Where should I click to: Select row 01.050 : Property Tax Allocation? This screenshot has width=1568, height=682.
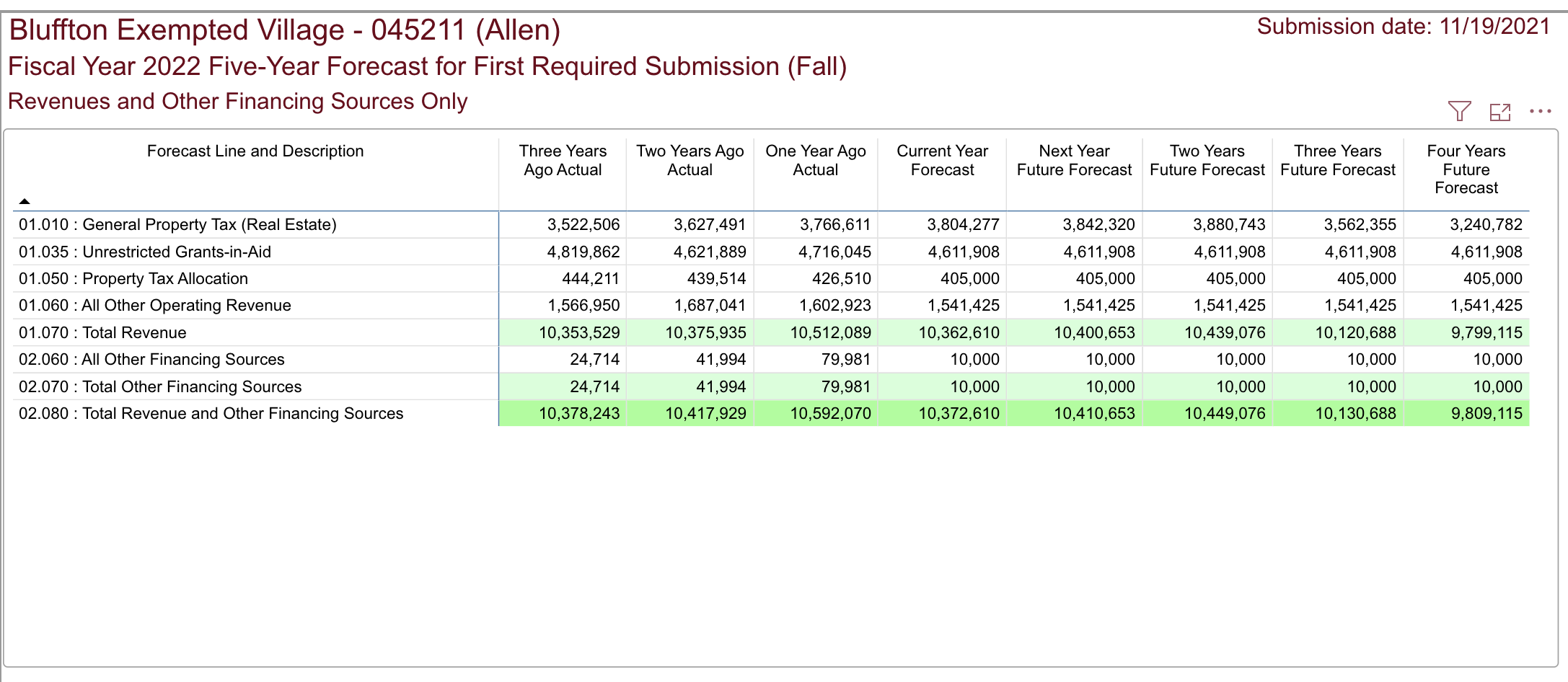pos(771,278)
